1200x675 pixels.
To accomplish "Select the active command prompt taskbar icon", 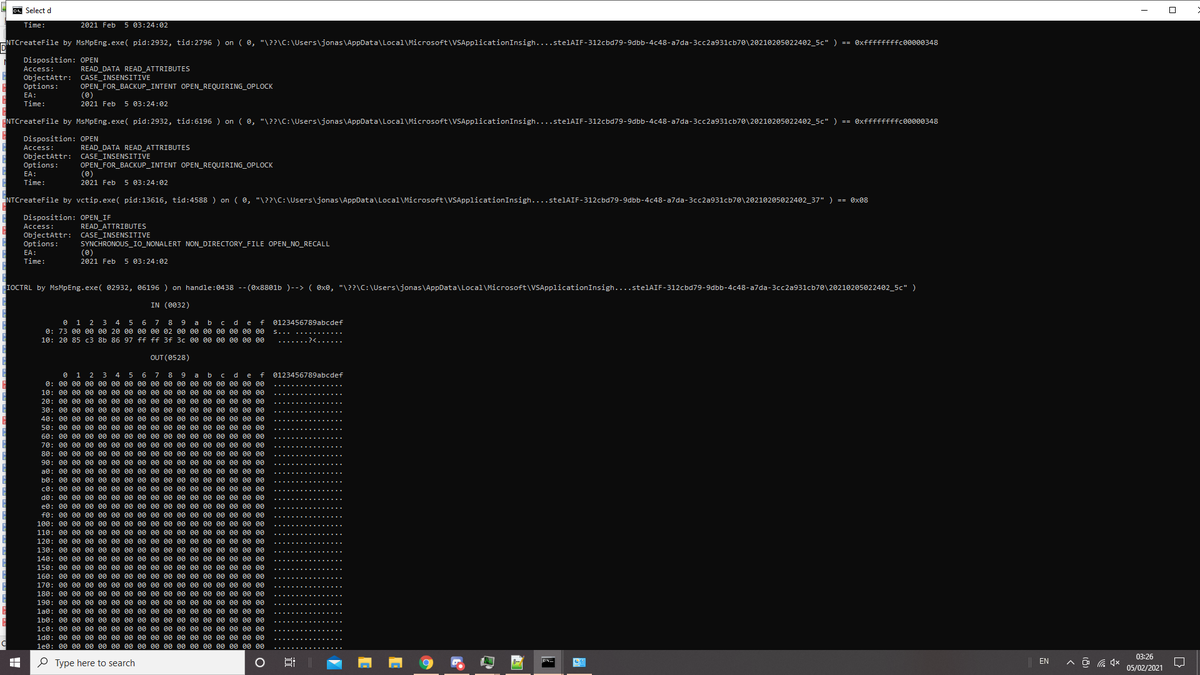I will (x=548, y=663).
